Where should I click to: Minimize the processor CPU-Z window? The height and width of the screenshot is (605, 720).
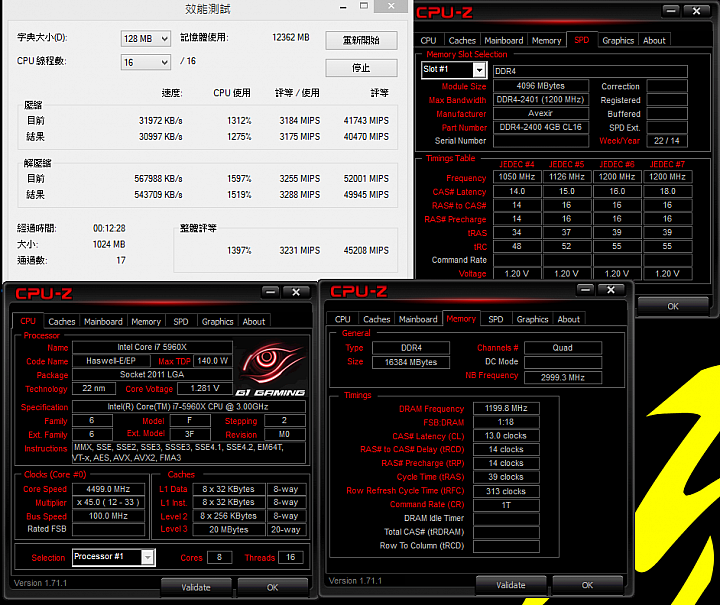pos(270,292)
